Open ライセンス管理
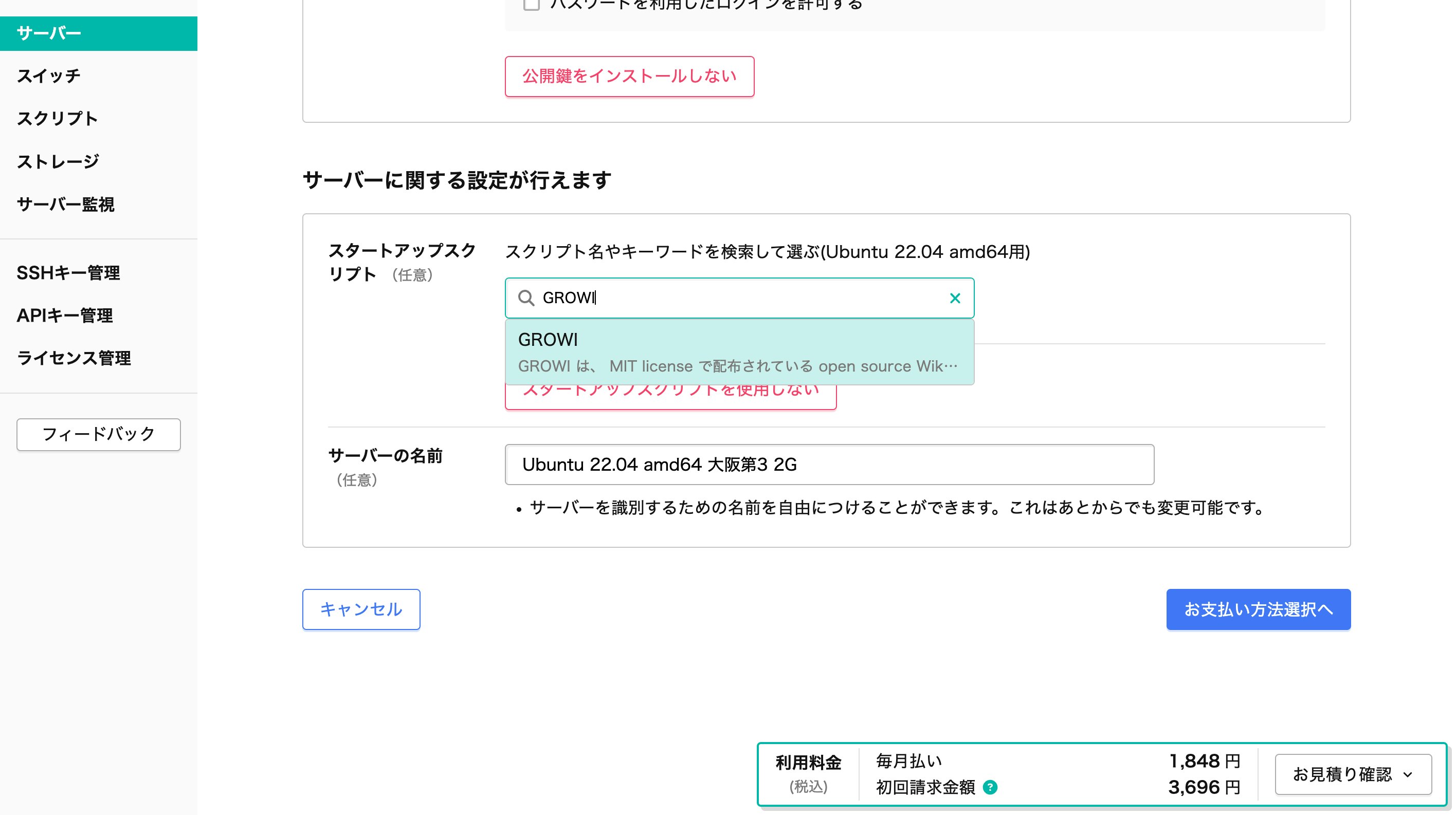This screenshot has width=1456, height=815. coord(74,358)
